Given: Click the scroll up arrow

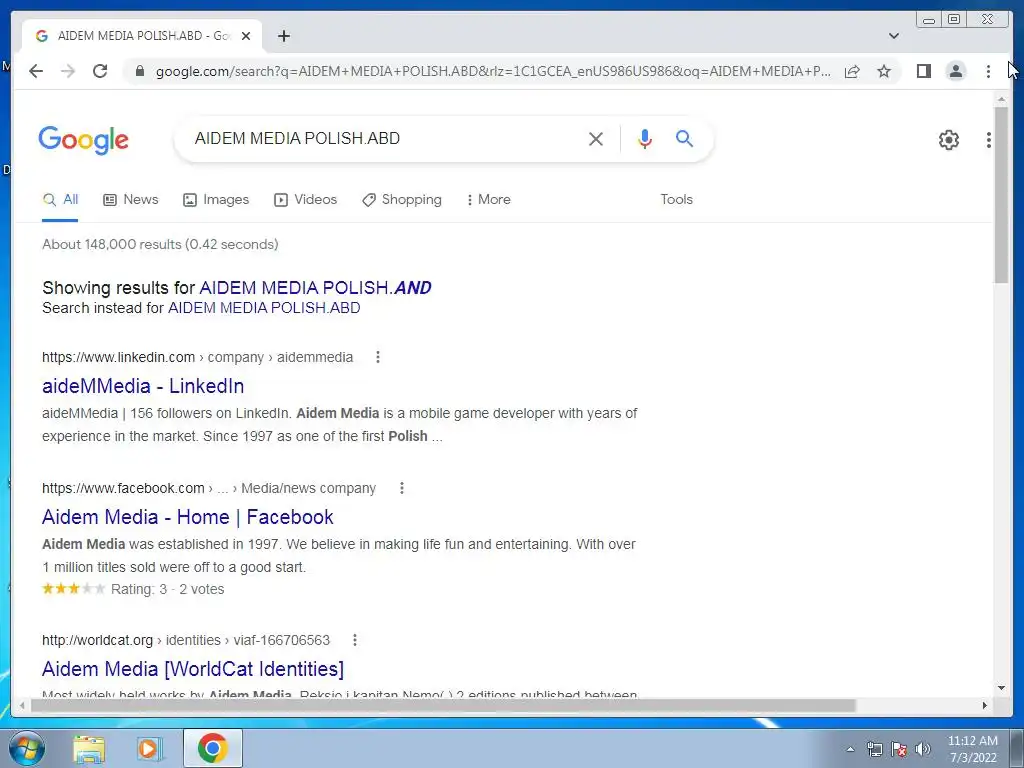Looking at the screenshot, I should click(1001, 99).
